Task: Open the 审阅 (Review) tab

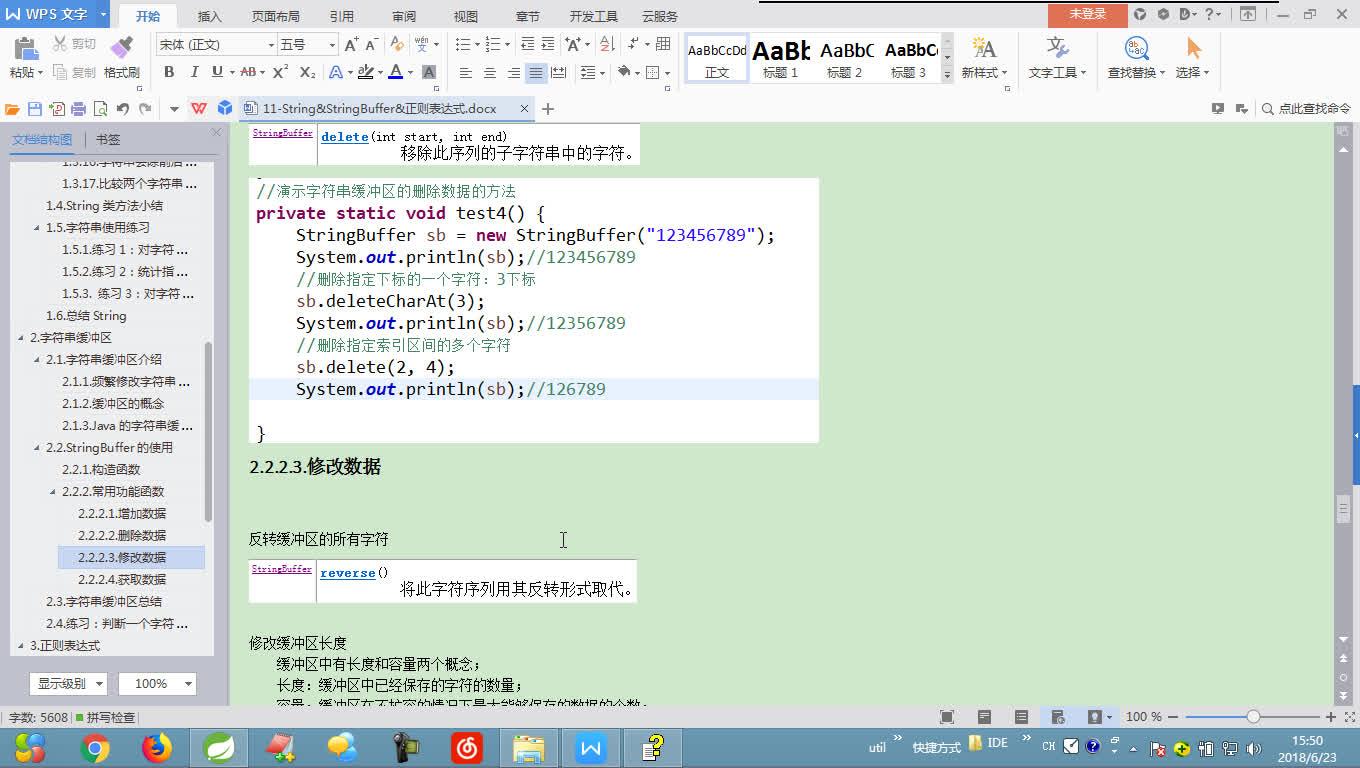Action: coord(404,16)
